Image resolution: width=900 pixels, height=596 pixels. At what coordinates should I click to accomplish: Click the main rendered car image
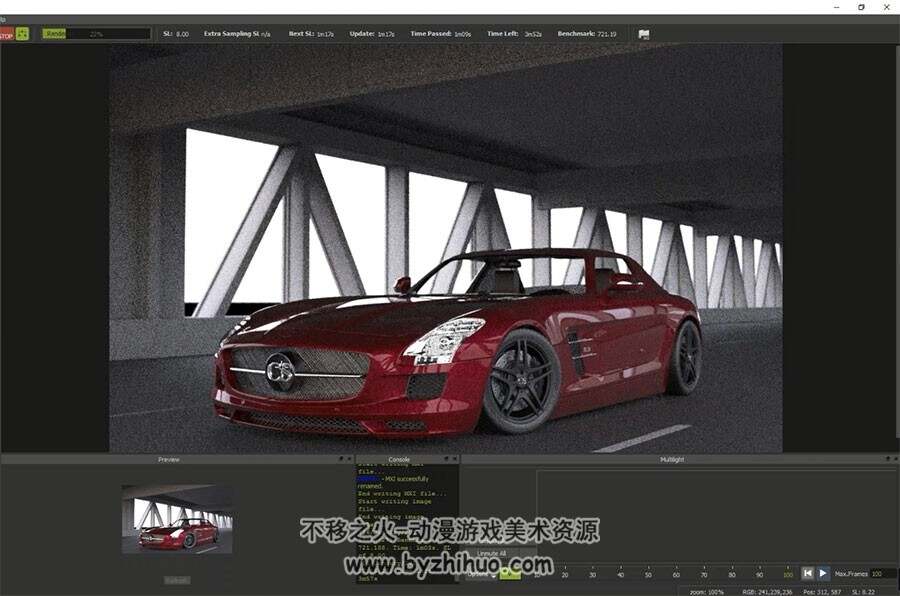coord(445,249)
